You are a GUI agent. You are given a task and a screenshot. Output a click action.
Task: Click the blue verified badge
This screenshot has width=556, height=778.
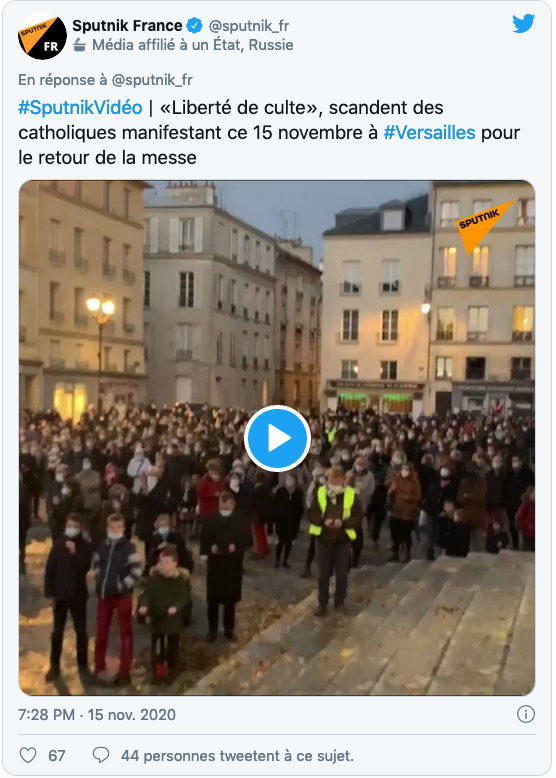pyautogui.click(x=194, y=25)
